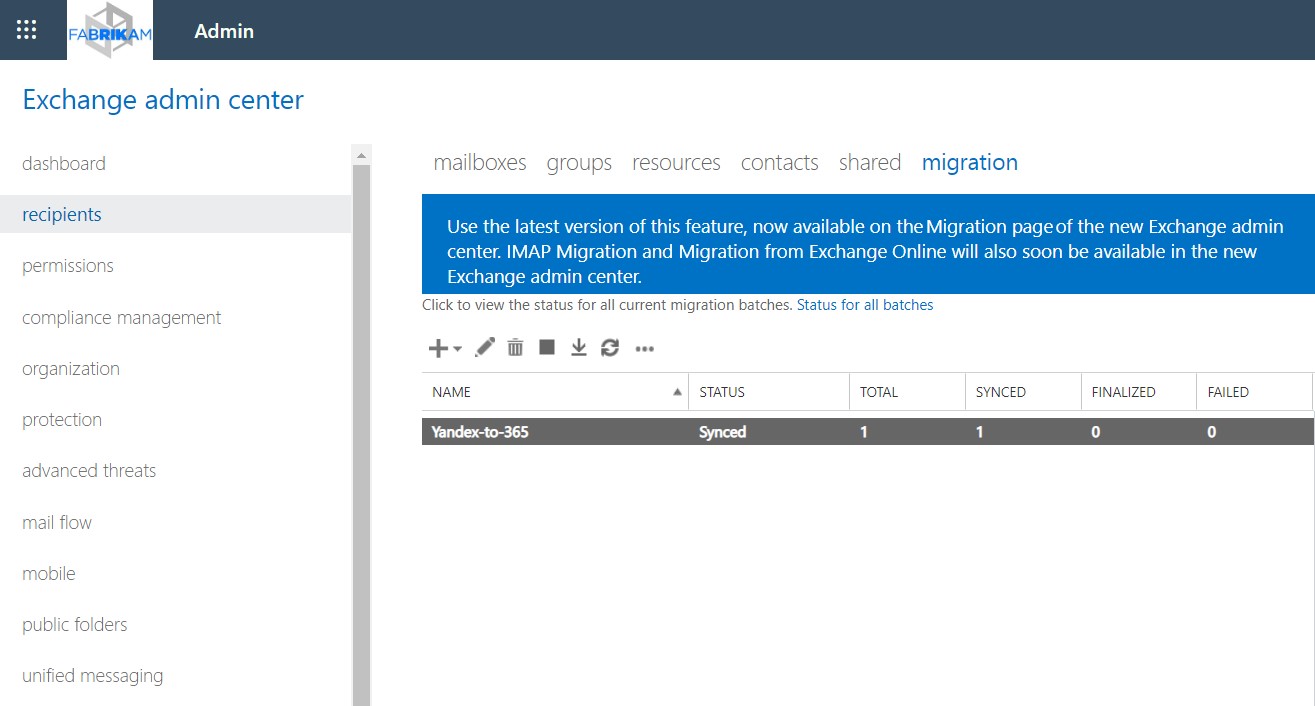Click the Exchange admin center heading
The height and width of the screenshot is (706, 1315).
tap(163, 100)
